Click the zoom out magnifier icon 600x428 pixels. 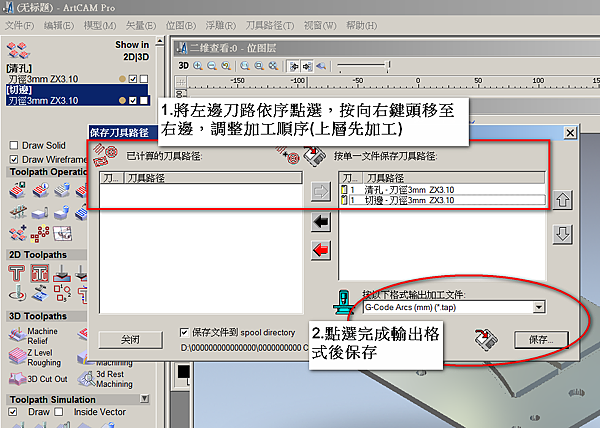point(212,66)
